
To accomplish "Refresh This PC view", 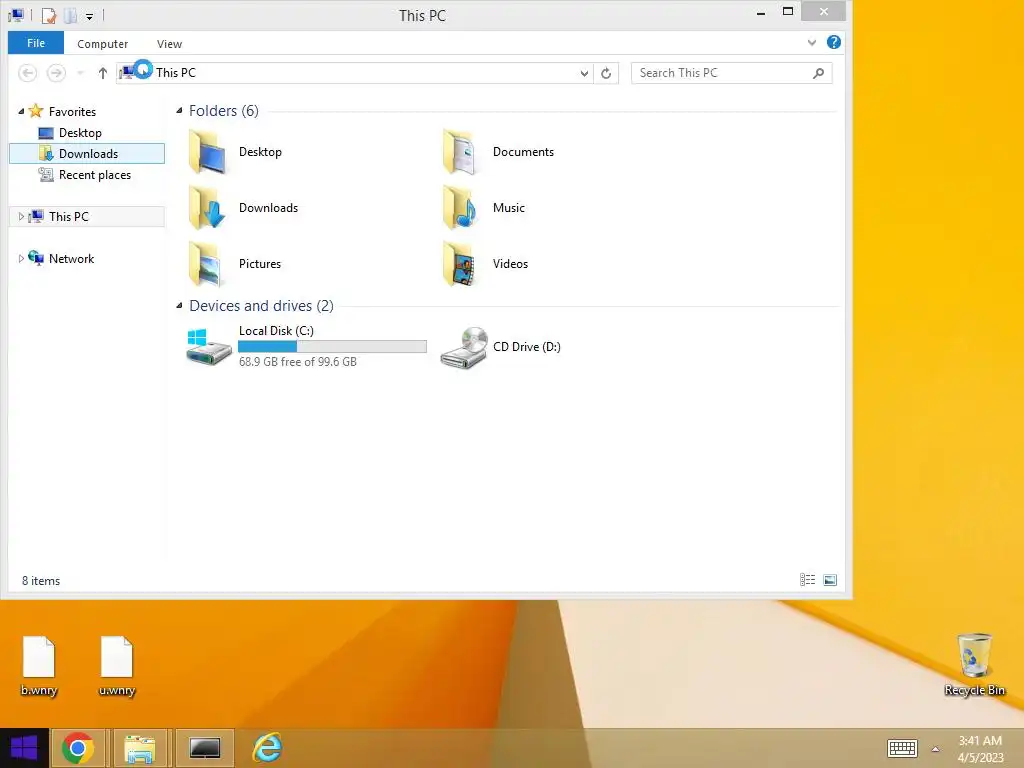I will point(606,73).
